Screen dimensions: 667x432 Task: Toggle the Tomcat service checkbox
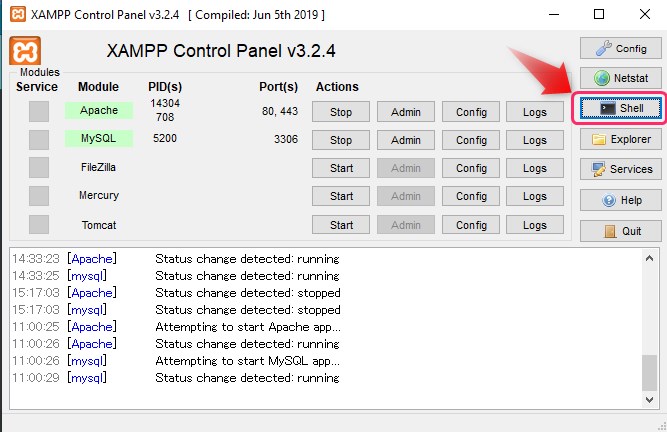pos(39,224)
